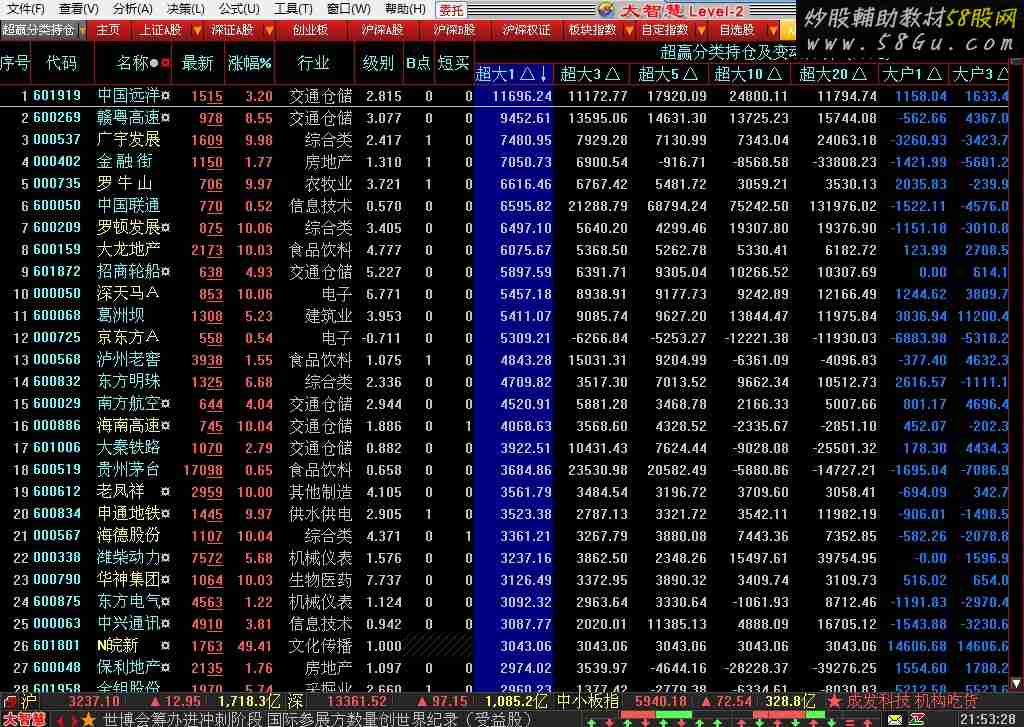Click the marker icon beside 老凤祥

pos(166,492)
